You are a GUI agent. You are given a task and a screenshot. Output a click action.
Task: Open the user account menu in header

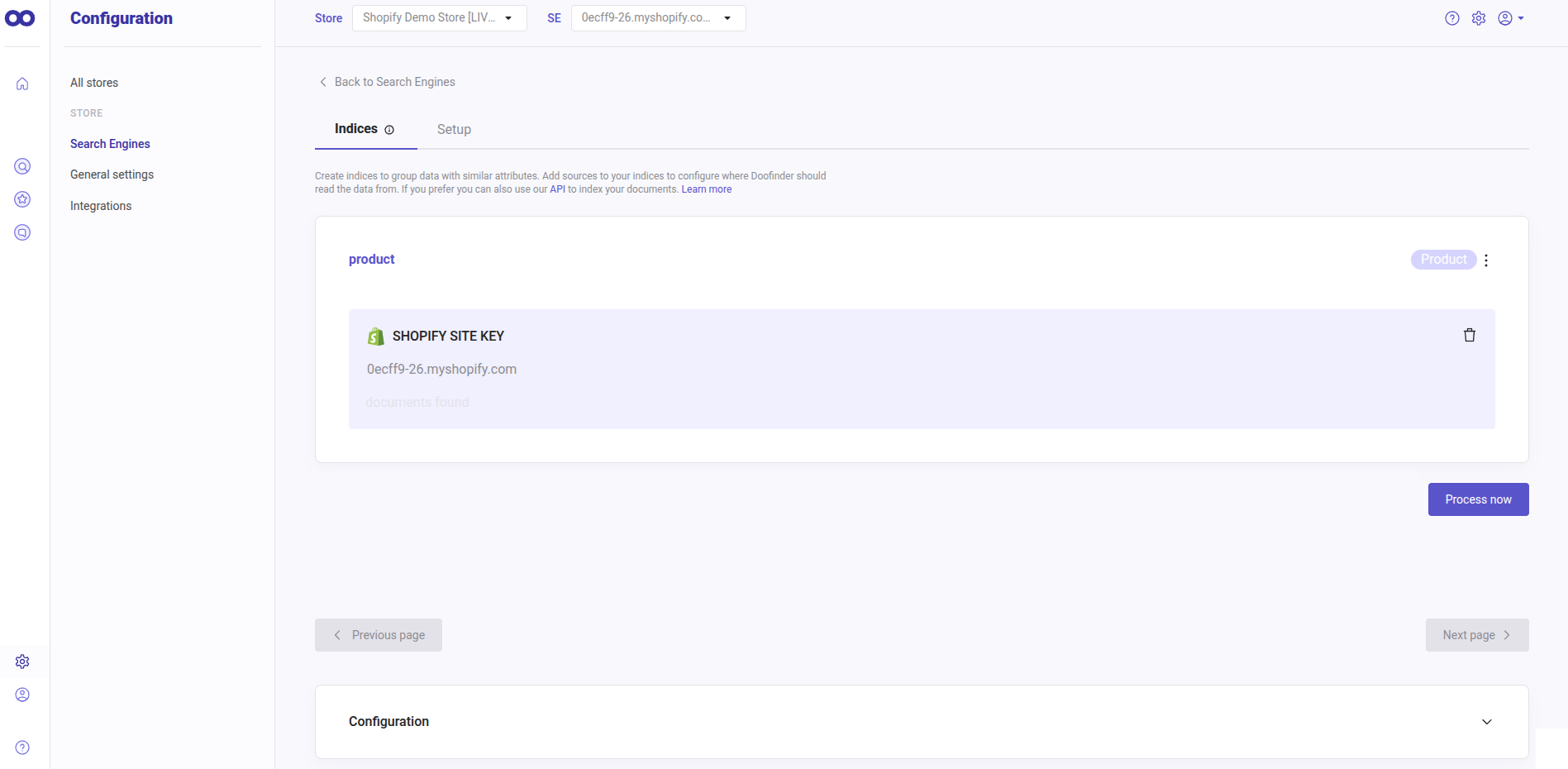(x=1510, y=18)
